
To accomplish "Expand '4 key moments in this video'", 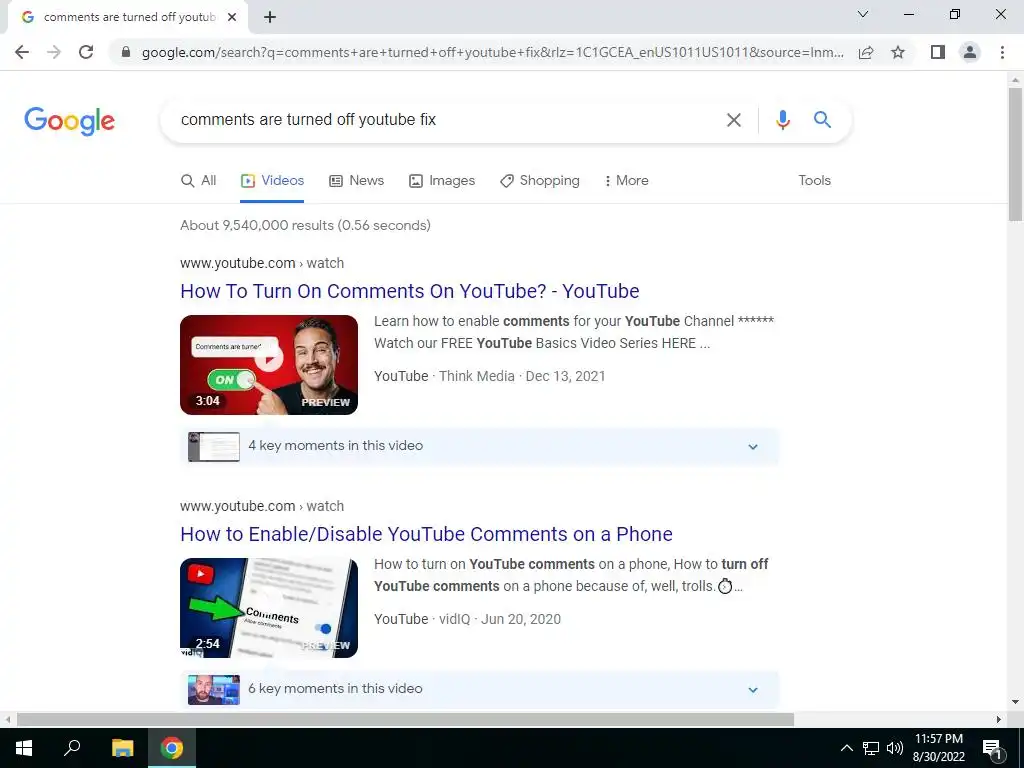I will coord(479,447).
